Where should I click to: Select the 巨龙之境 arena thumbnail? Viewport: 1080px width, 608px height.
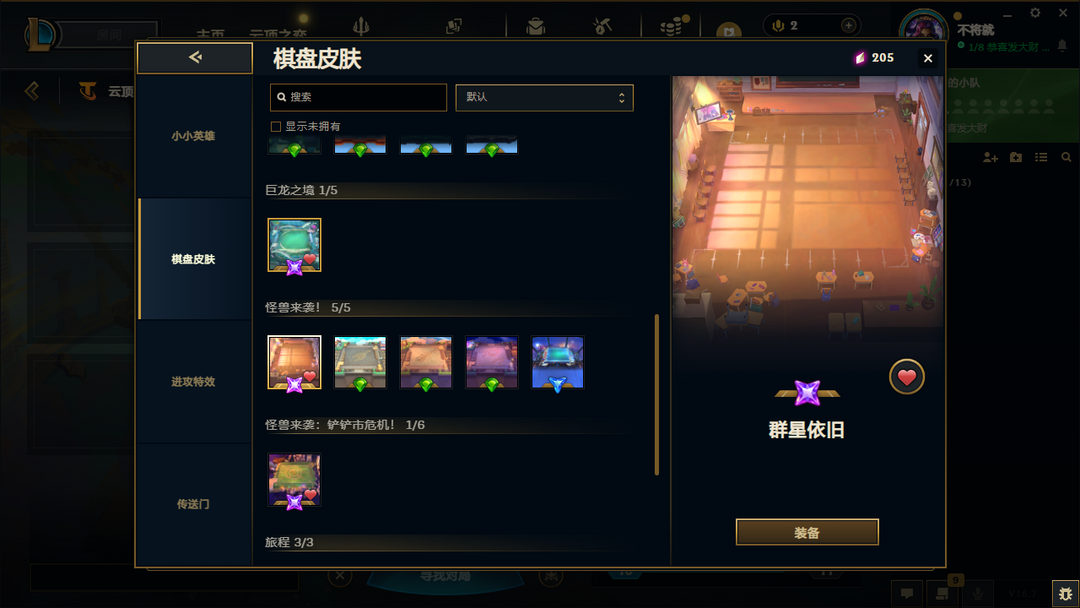(294, 245)
